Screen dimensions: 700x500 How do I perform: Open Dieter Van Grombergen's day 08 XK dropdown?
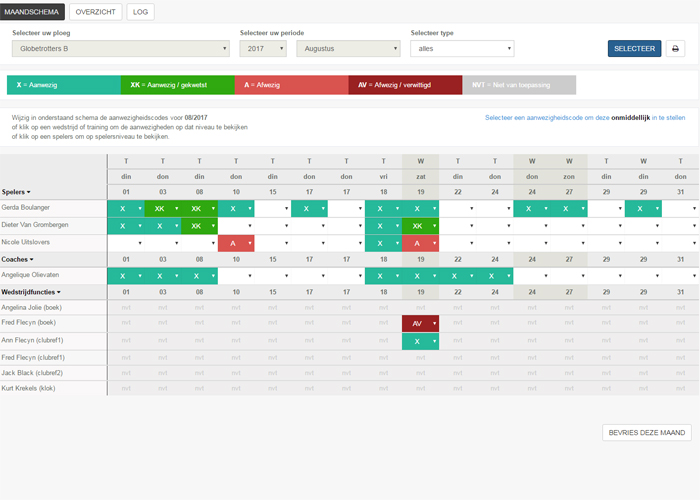coord(199,226)
